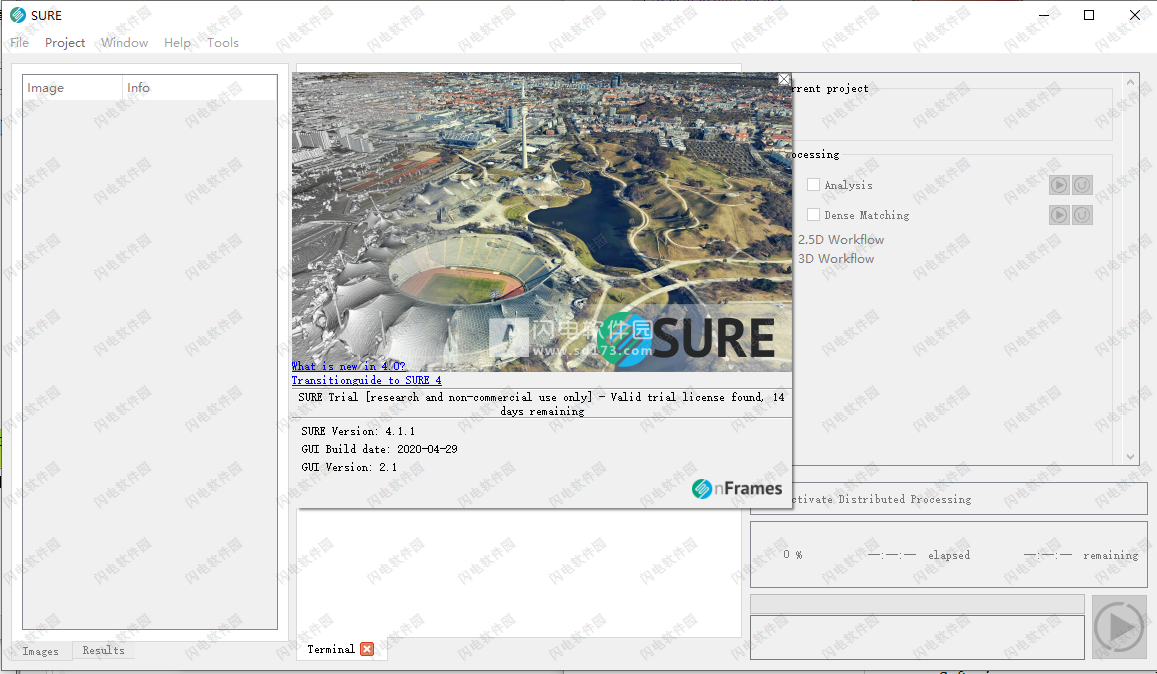Screen dimensions: 1157x674
Task: Click the Munich Olympic Park splash image
Action: [542, 221]
